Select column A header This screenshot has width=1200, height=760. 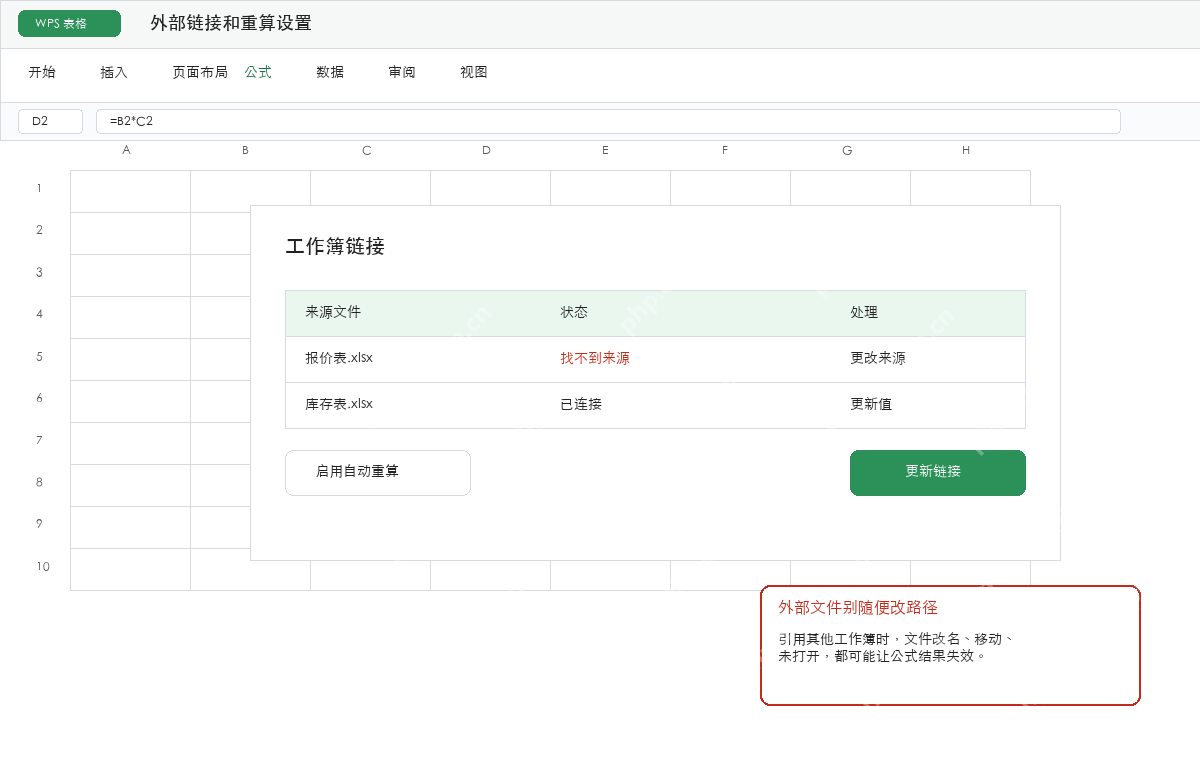(x=126, y=150)
